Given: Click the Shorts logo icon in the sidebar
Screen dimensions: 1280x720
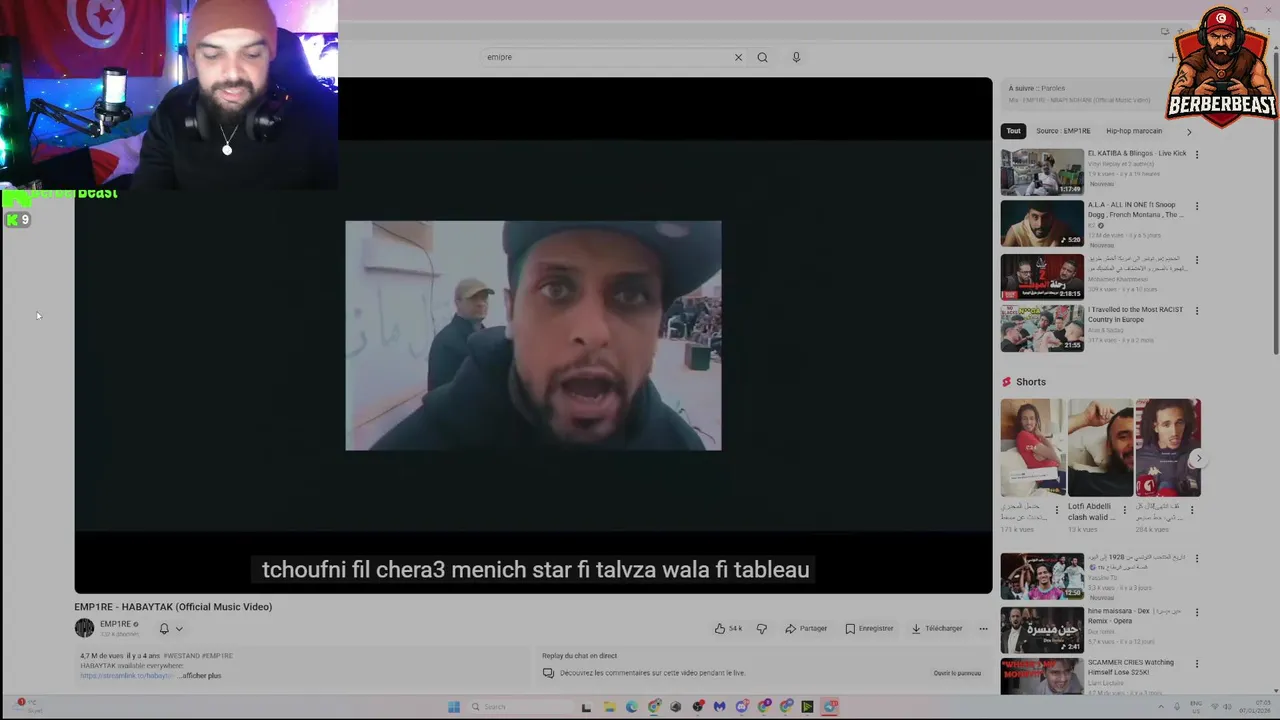Looking at the screenshot, I should click(1007, 382).
